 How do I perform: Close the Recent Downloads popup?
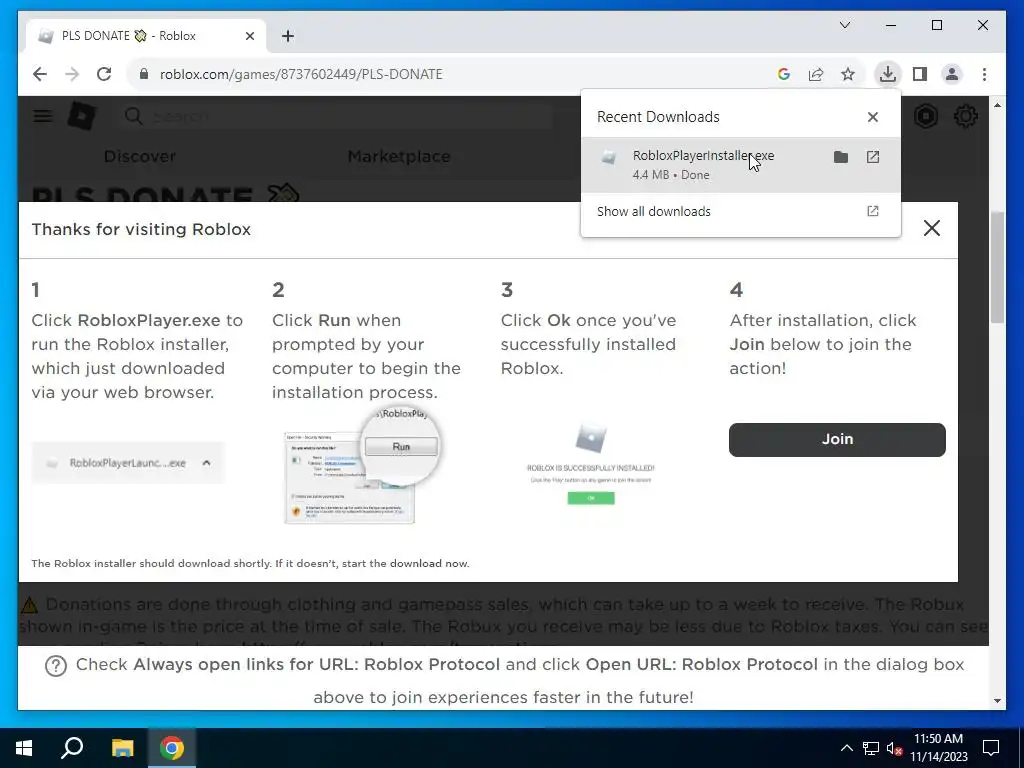(x=872, y=117)
